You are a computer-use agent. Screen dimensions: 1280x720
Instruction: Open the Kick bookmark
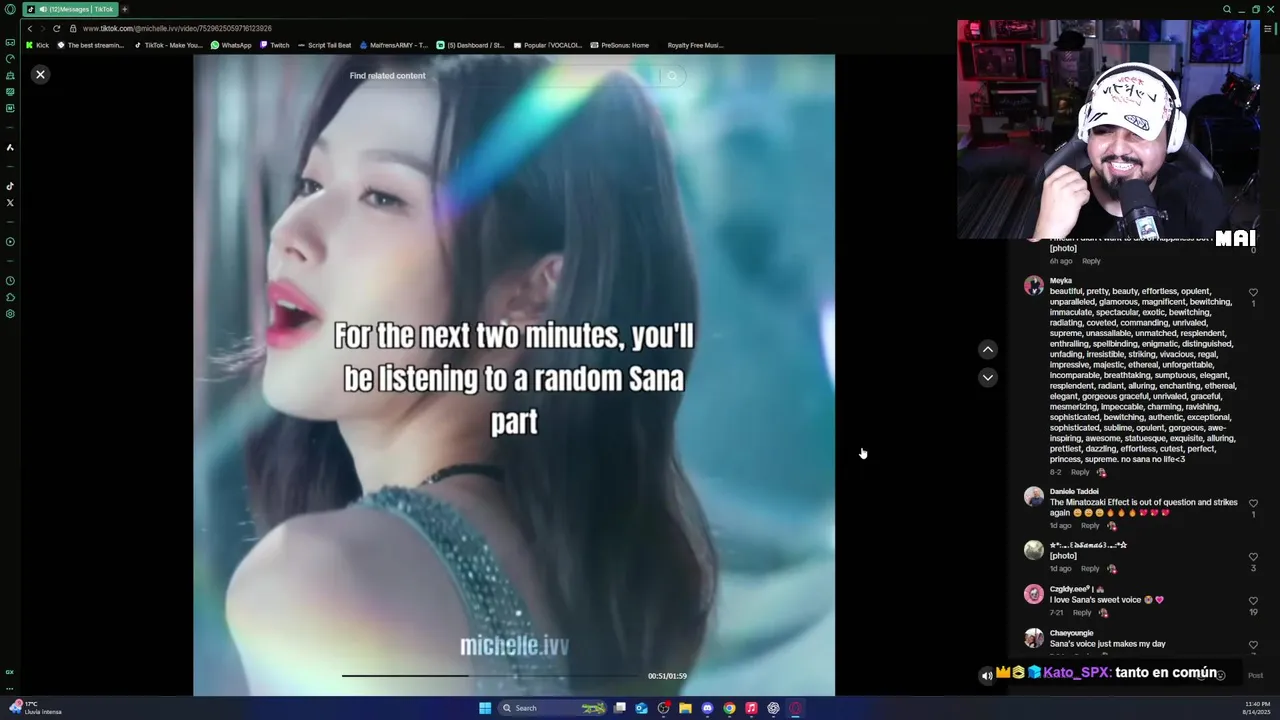(x=37, y=45)
